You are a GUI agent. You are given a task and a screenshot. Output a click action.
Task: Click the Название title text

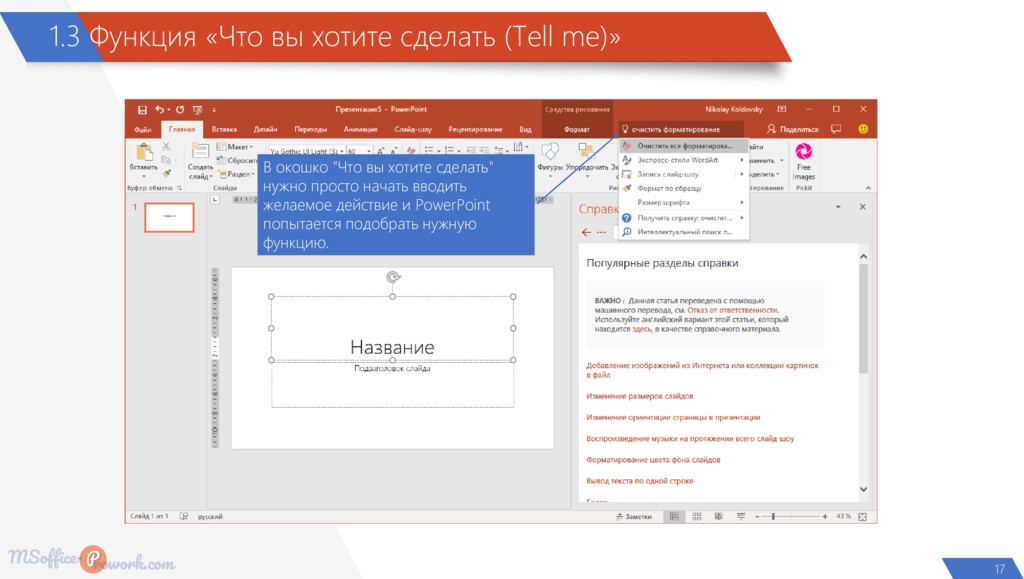392,347
